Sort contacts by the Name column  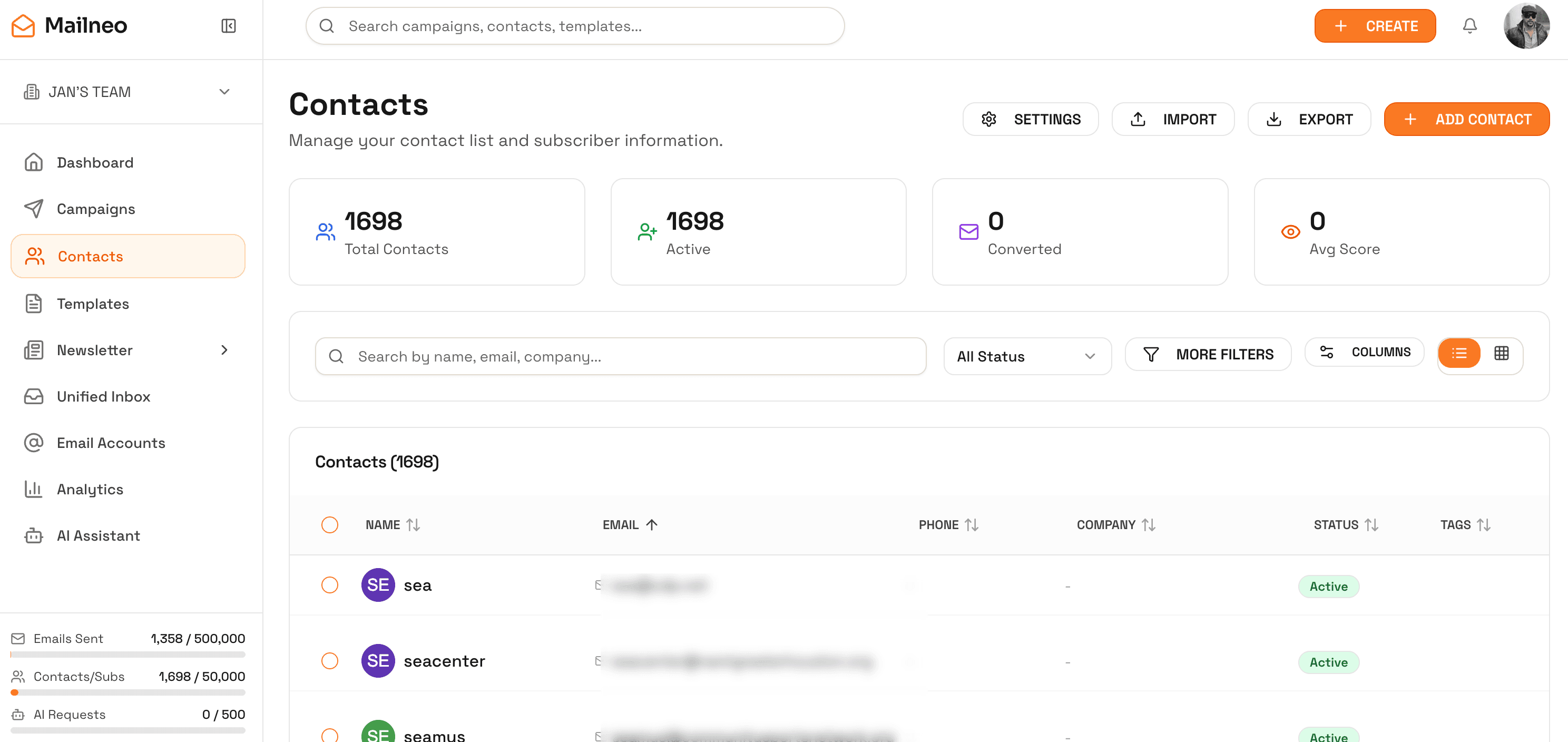(x=393, y=525)
